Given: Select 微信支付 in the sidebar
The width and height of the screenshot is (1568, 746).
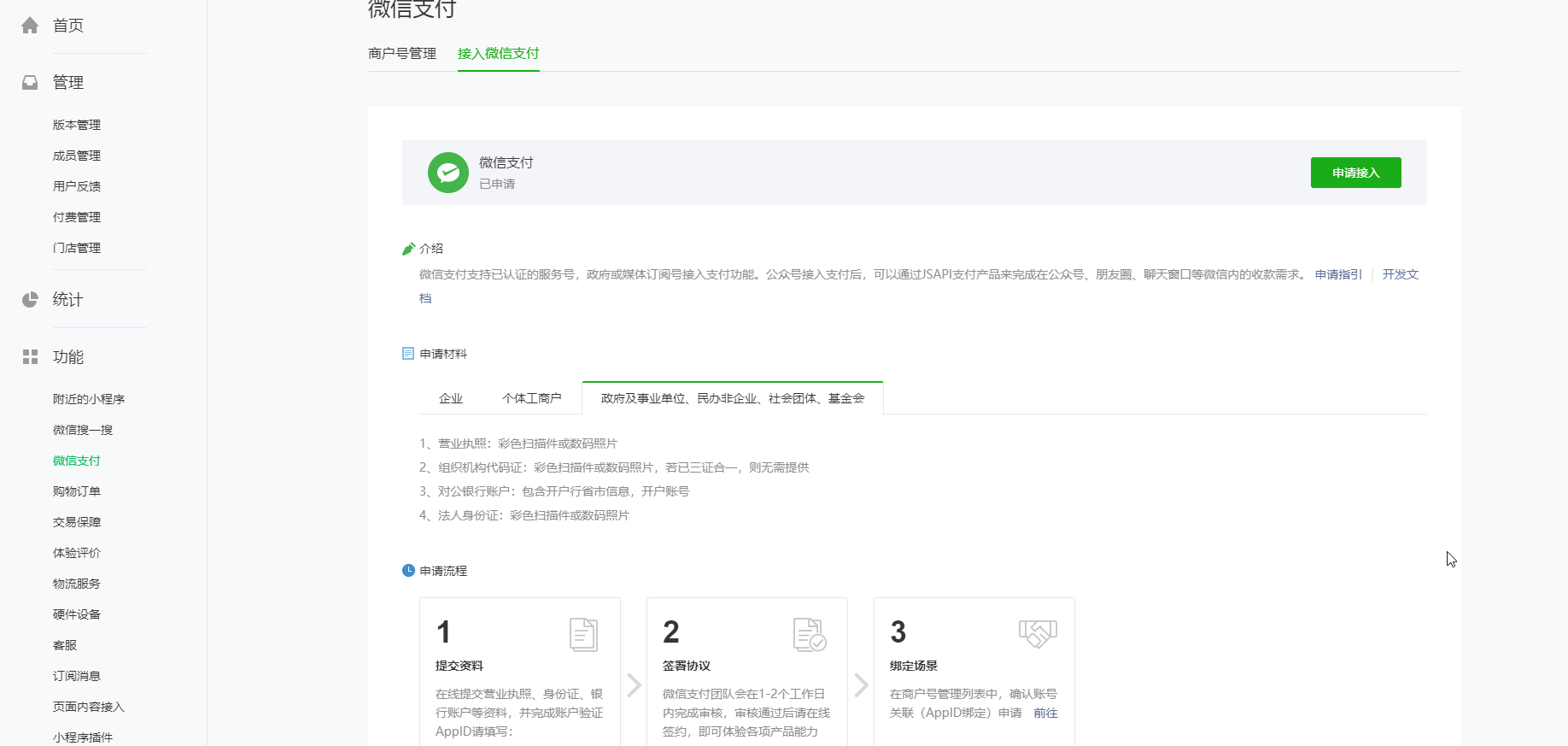Looking at the screenshot, I should coord(77,461).
